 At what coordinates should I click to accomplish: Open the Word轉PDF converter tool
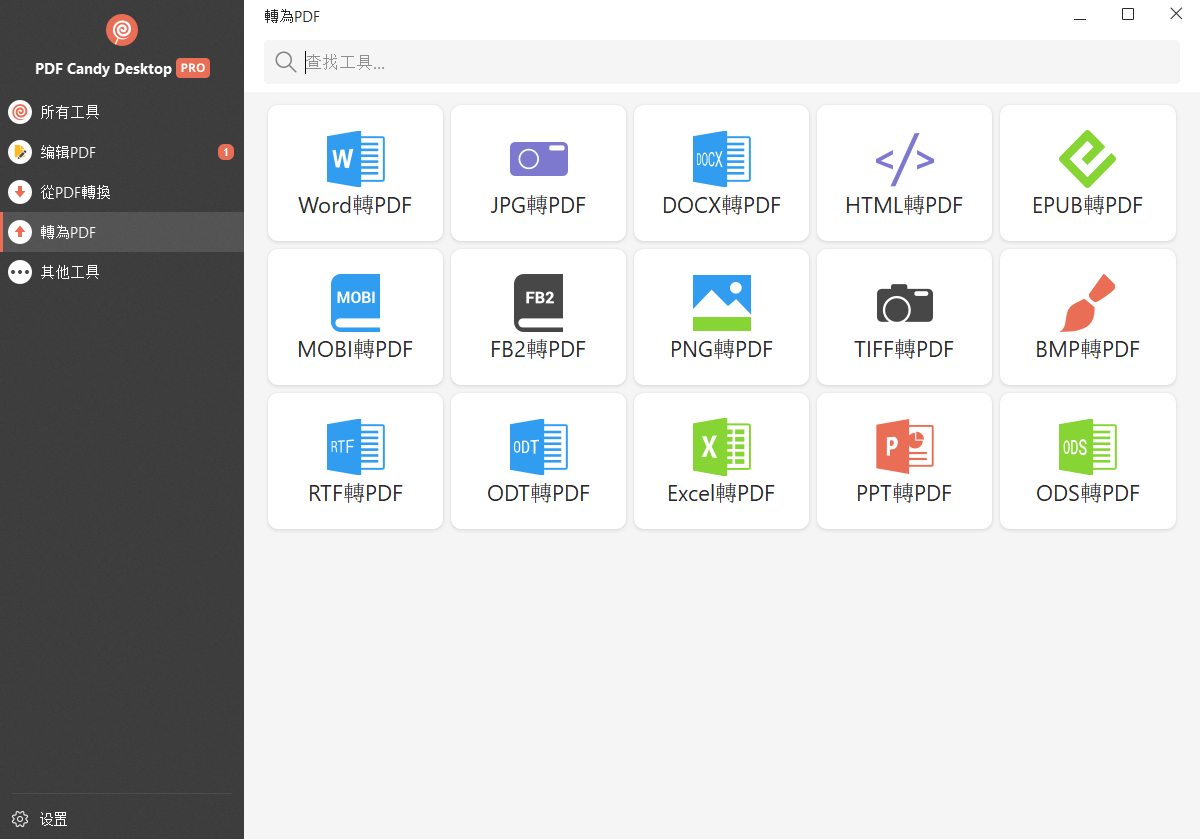355,173
